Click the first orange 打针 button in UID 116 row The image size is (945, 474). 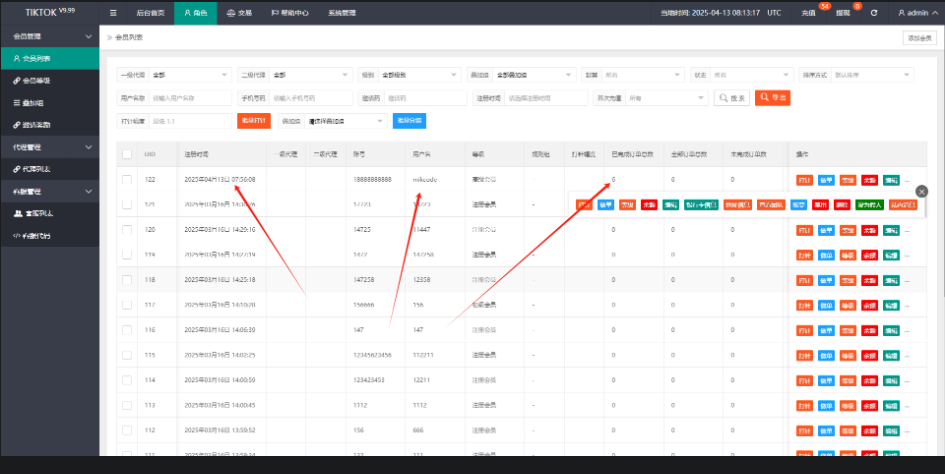805,330
